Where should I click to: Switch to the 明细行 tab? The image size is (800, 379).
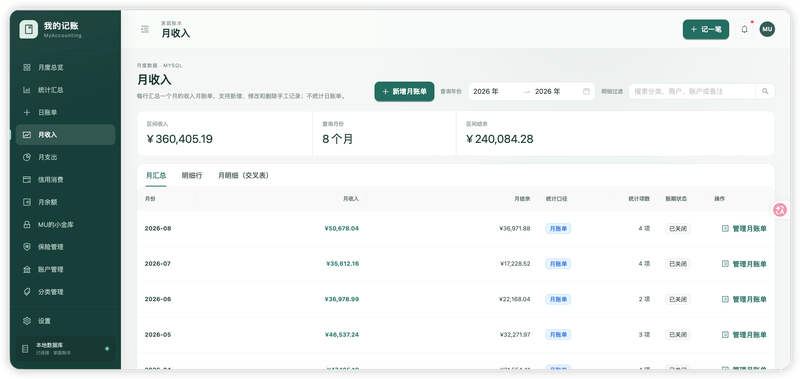tap(192, 175)
